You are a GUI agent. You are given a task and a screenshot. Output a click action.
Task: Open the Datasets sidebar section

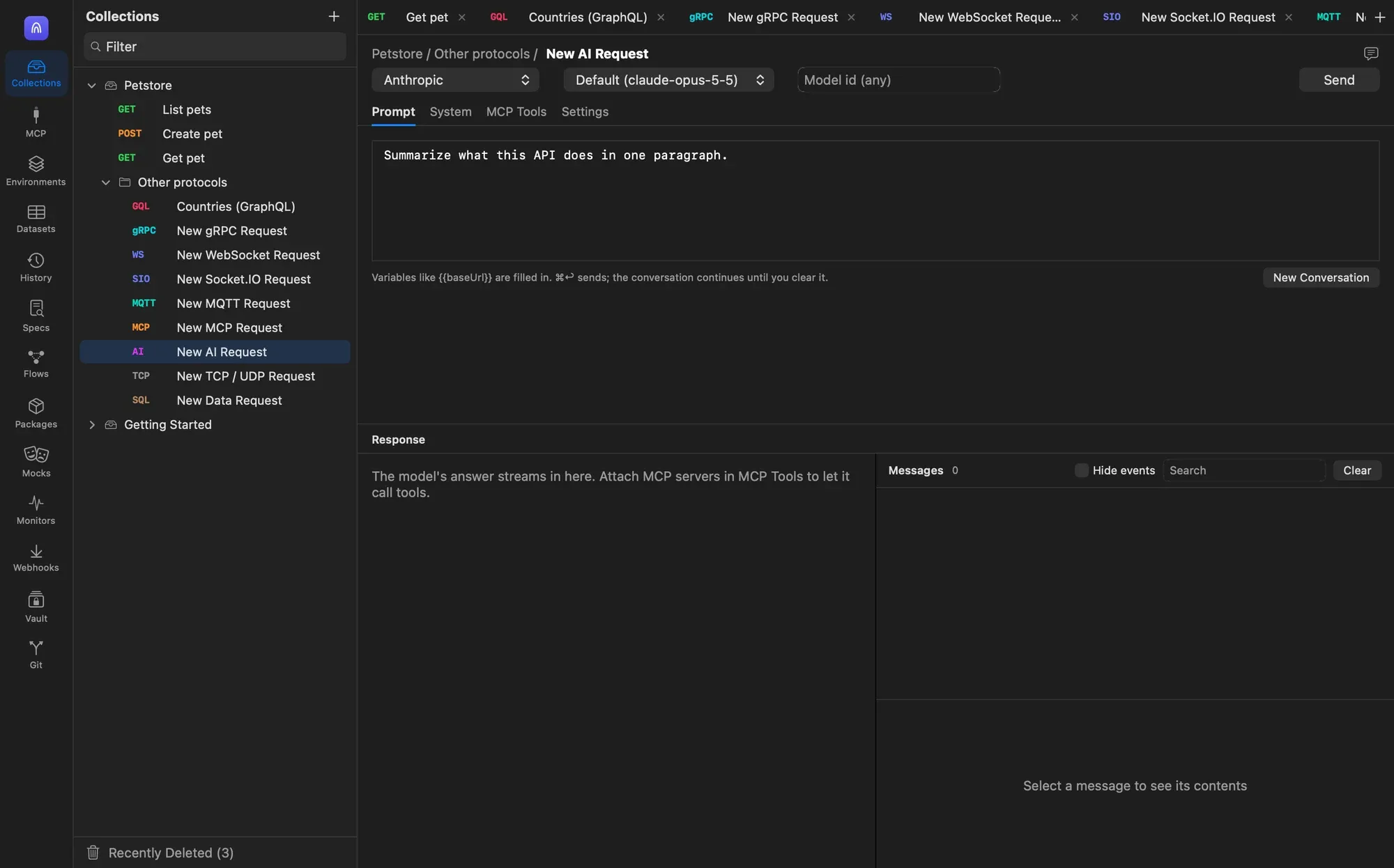click(36, 219)
